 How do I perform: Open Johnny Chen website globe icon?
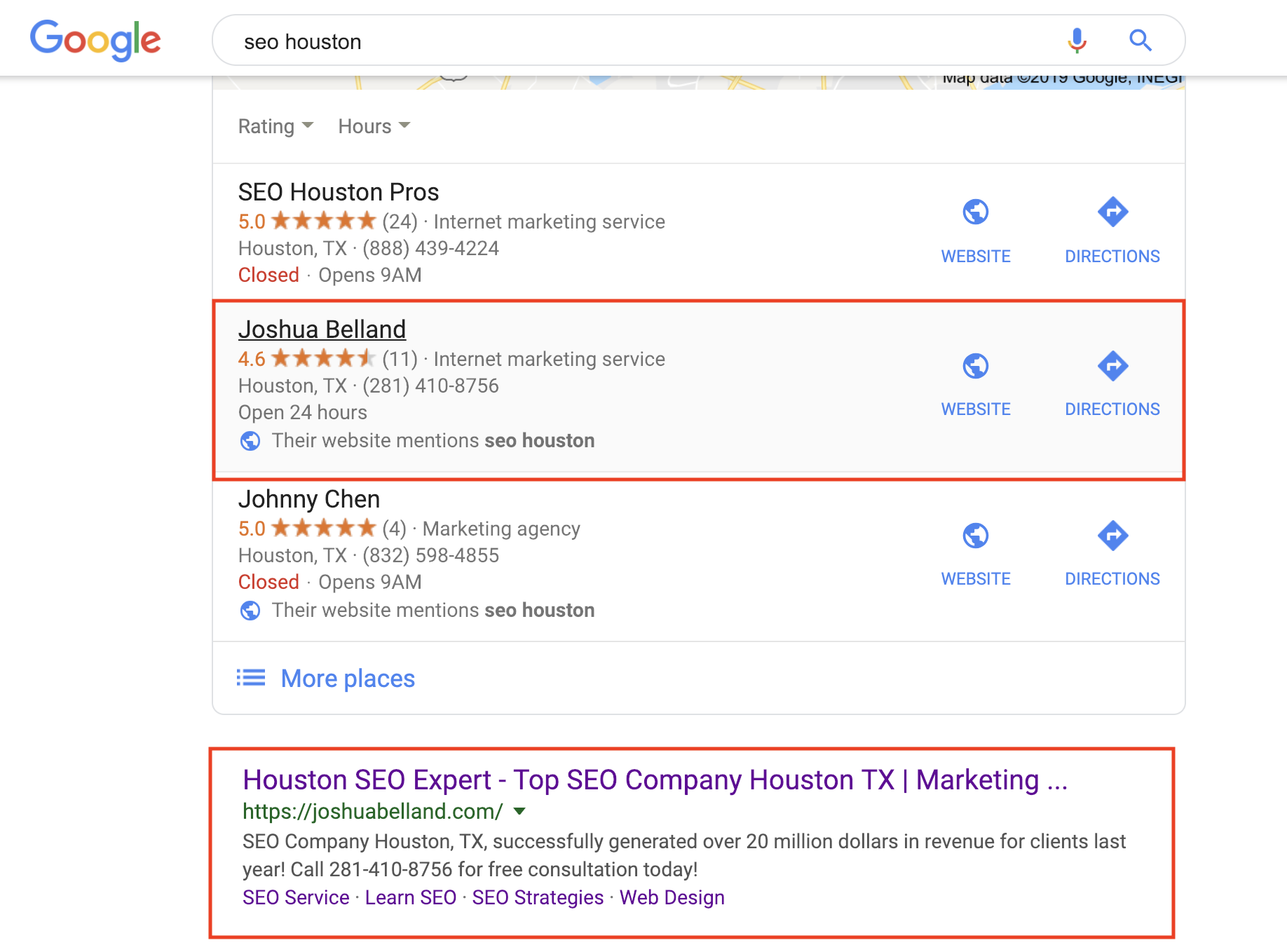pos(975,536)
